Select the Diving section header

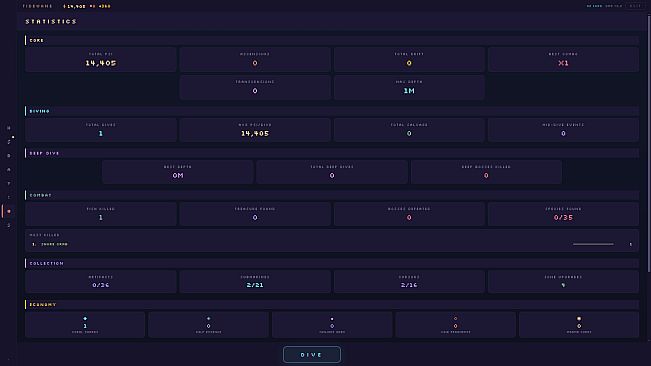[x=39, y=111]
